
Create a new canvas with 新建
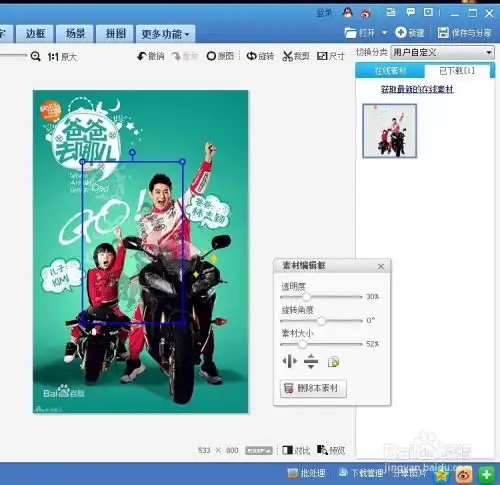click(410, 33)
